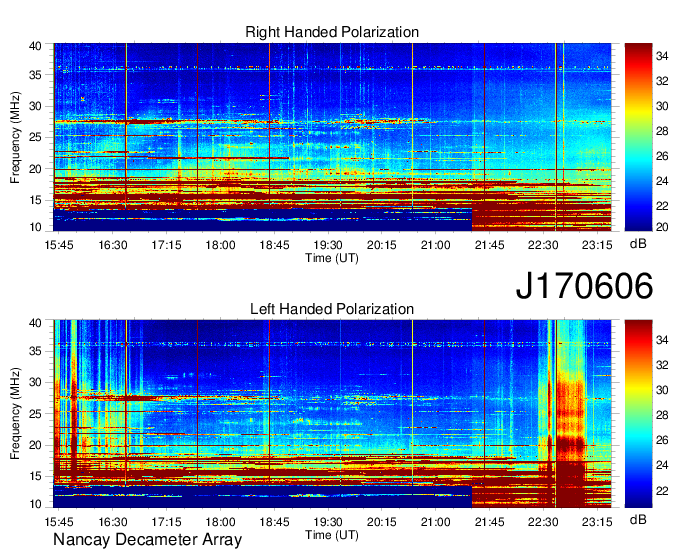Click 19:30 tick under the right-handed plot

pyautogui.click(x=328, y=245)
